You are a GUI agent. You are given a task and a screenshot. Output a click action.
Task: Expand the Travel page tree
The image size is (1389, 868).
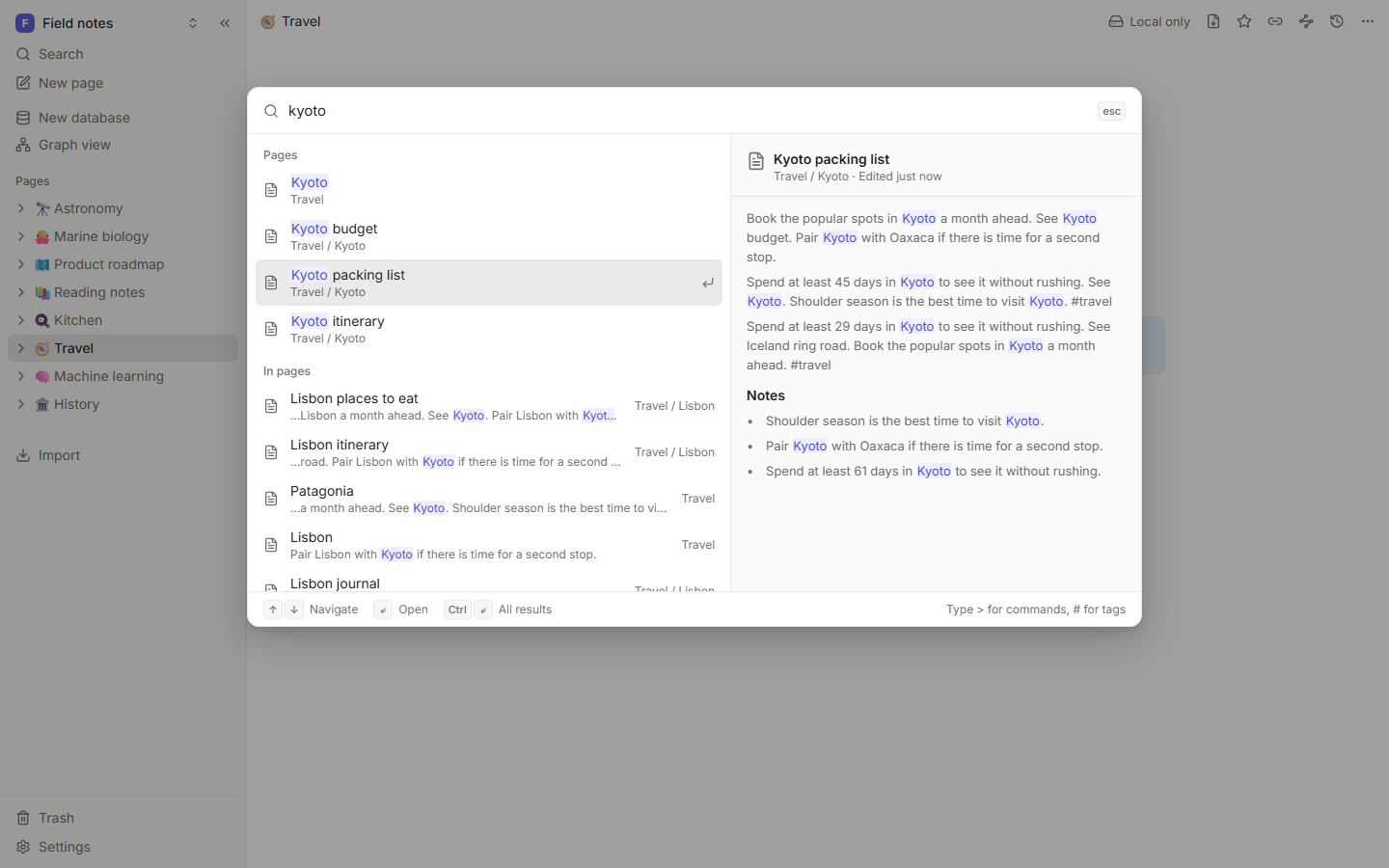[x=20, y=348]
